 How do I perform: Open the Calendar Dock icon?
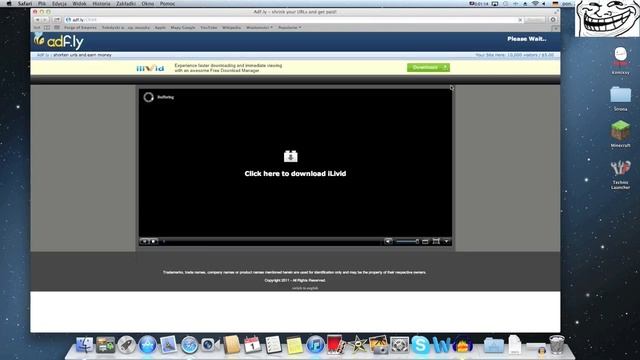coord(253,345)
